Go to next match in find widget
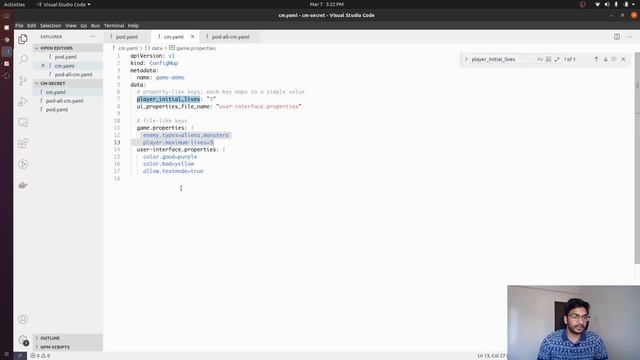 [605, 59]
